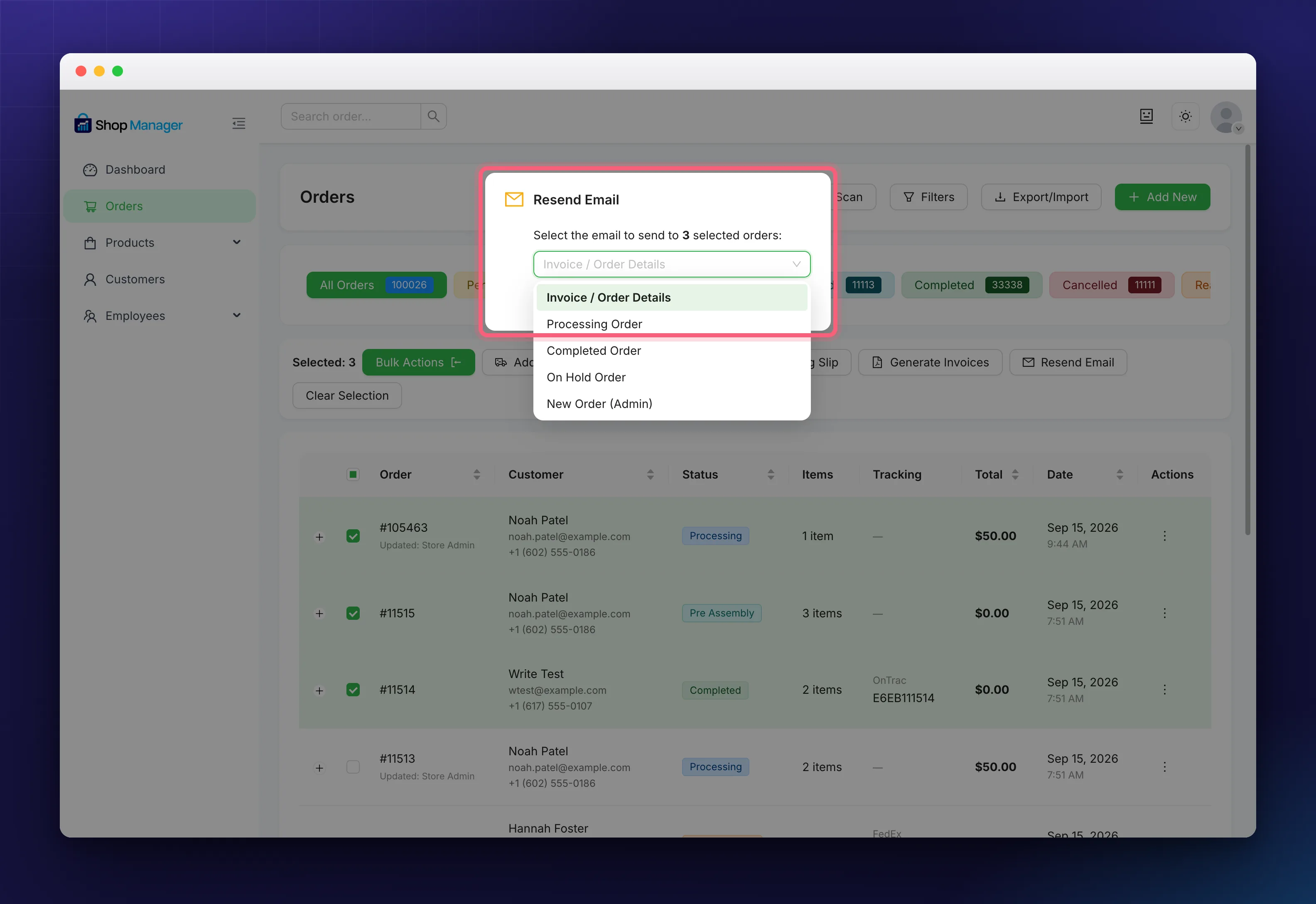Uncheck the checkbox for order #105463
The image size is (1316, 904).
coord(353,536)
